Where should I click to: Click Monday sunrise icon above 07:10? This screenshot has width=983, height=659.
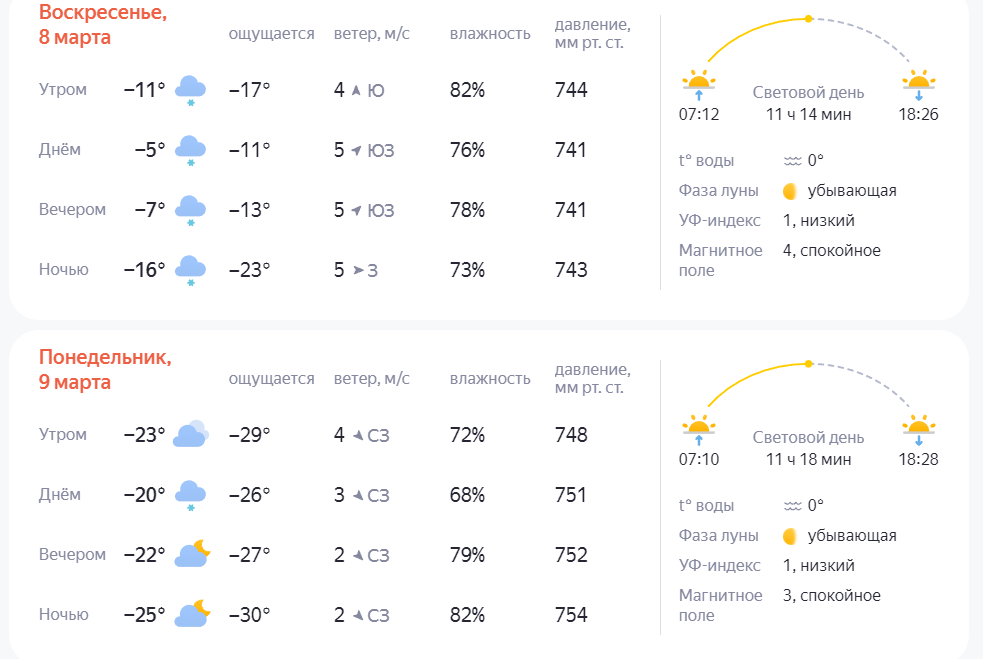(698, 428)
